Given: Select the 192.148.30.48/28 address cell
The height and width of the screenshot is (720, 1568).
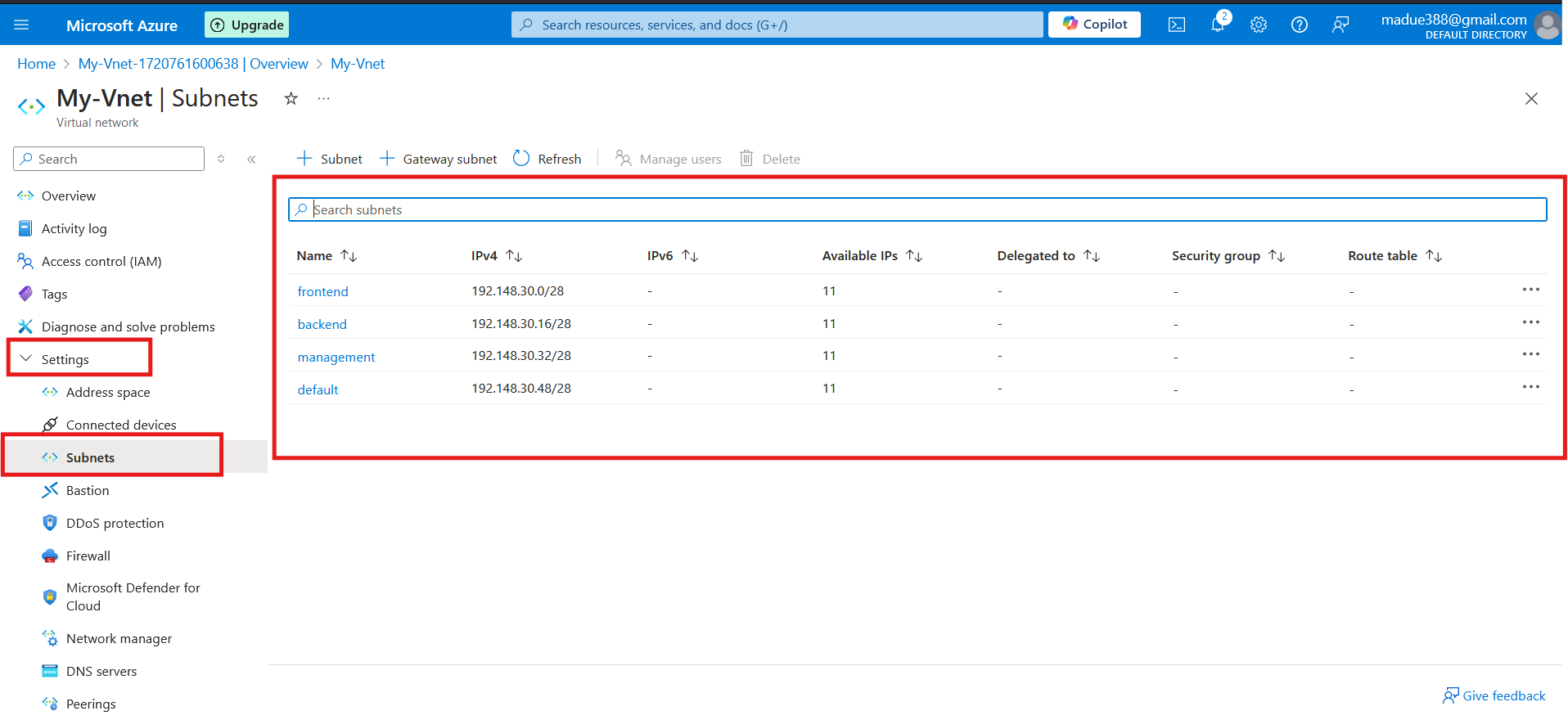Looking at the screenshot, I should (521, 389).
